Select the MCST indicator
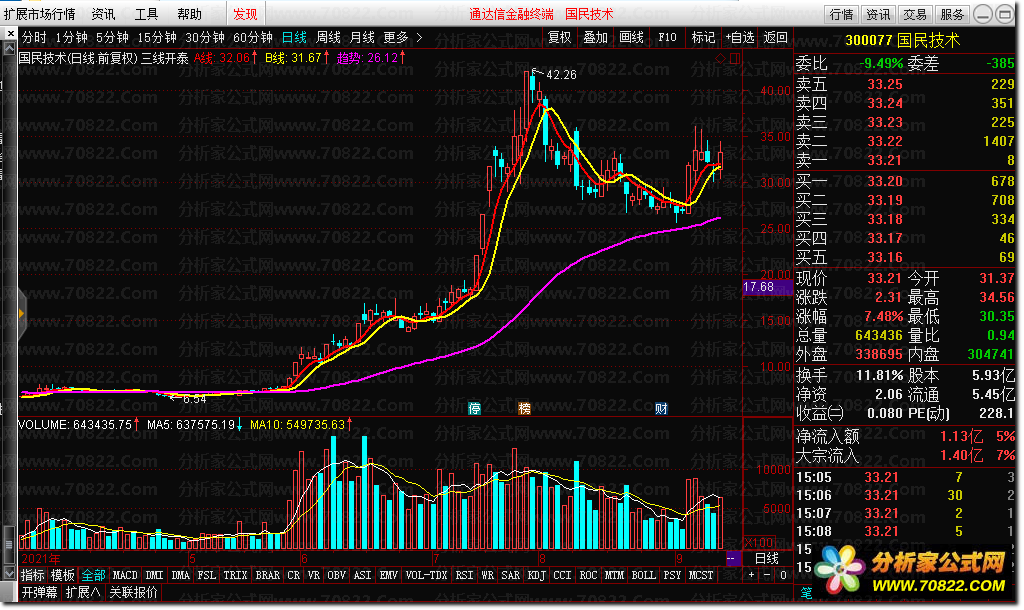1024x610 pixels. point(701,575)
